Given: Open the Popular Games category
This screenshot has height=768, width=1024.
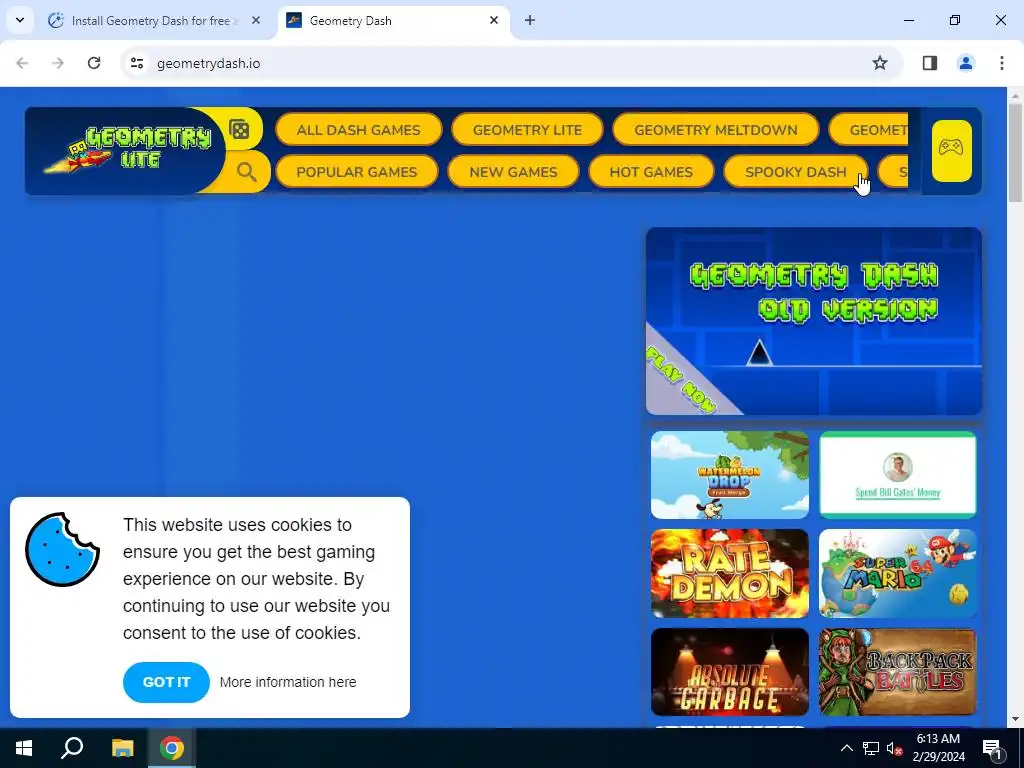Looking at the screenshot, I should click(x=357, y=172).
